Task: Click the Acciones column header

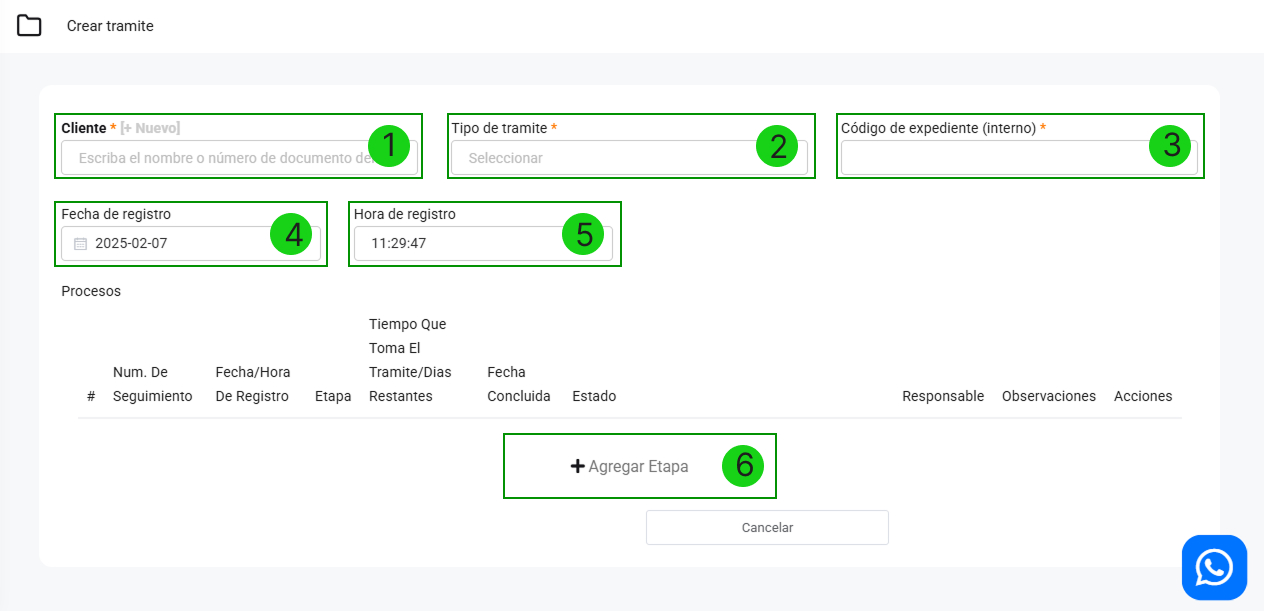Action: (1142, 396)
